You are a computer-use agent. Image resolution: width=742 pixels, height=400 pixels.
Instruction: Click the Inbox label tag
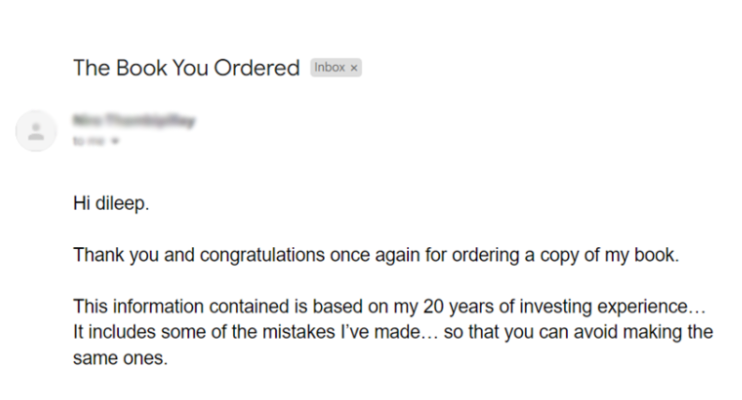pos(329,68)
